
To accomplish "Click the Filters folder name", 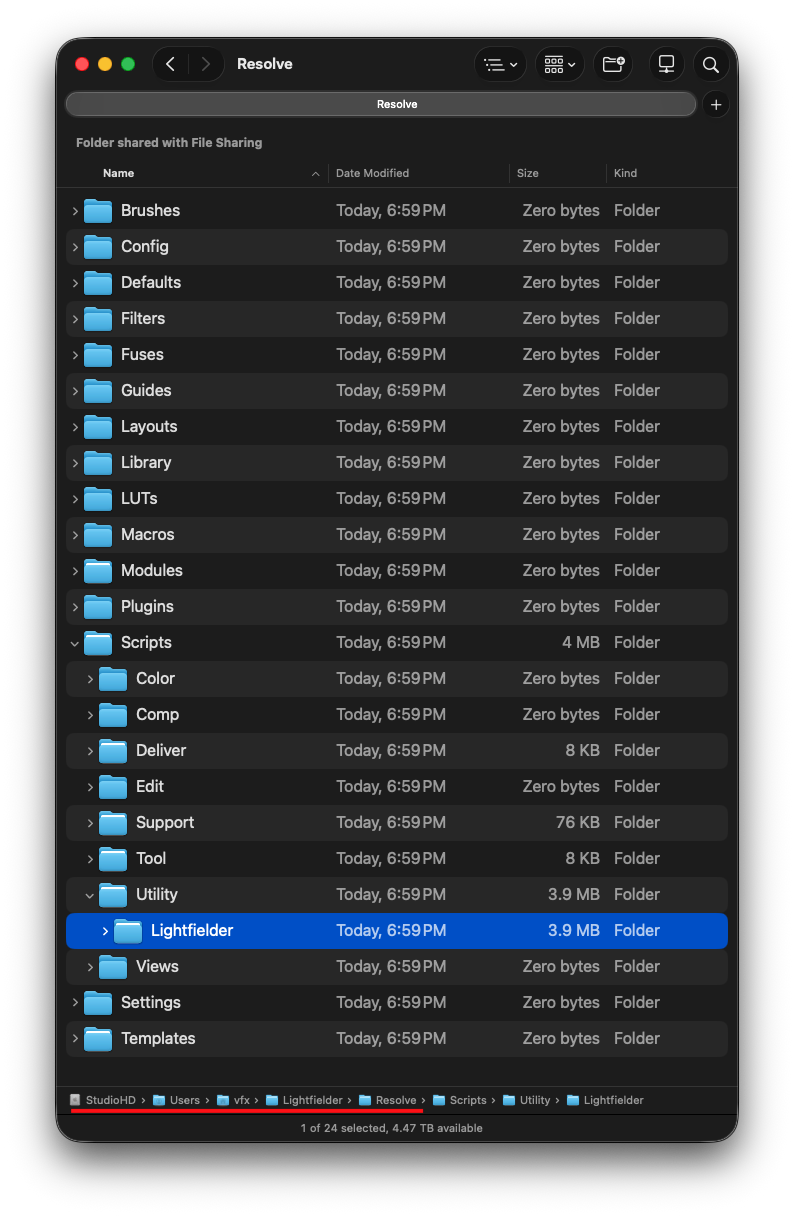I will tap(143, 319).
